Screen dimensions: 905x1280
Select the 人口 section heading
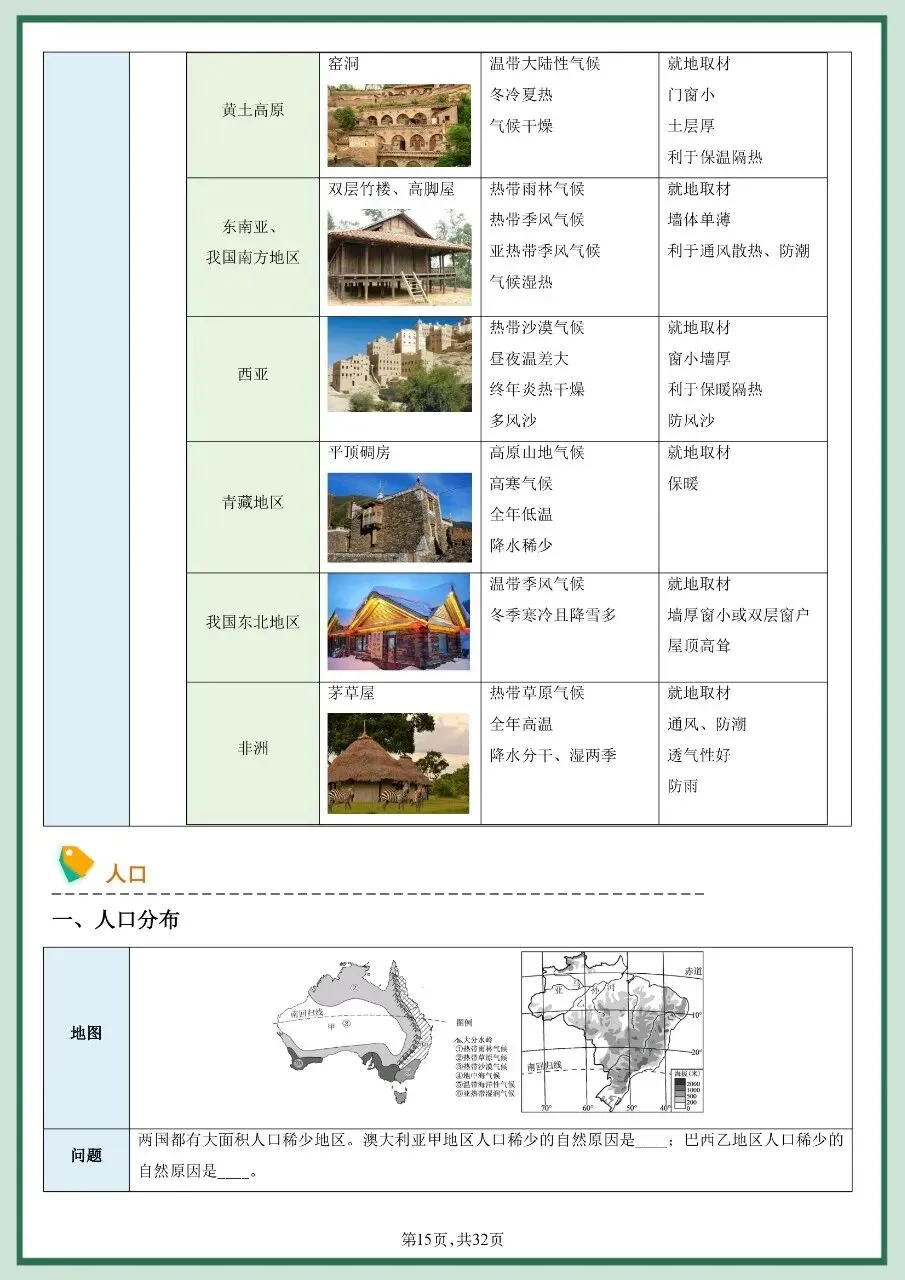tap(126, 873)
